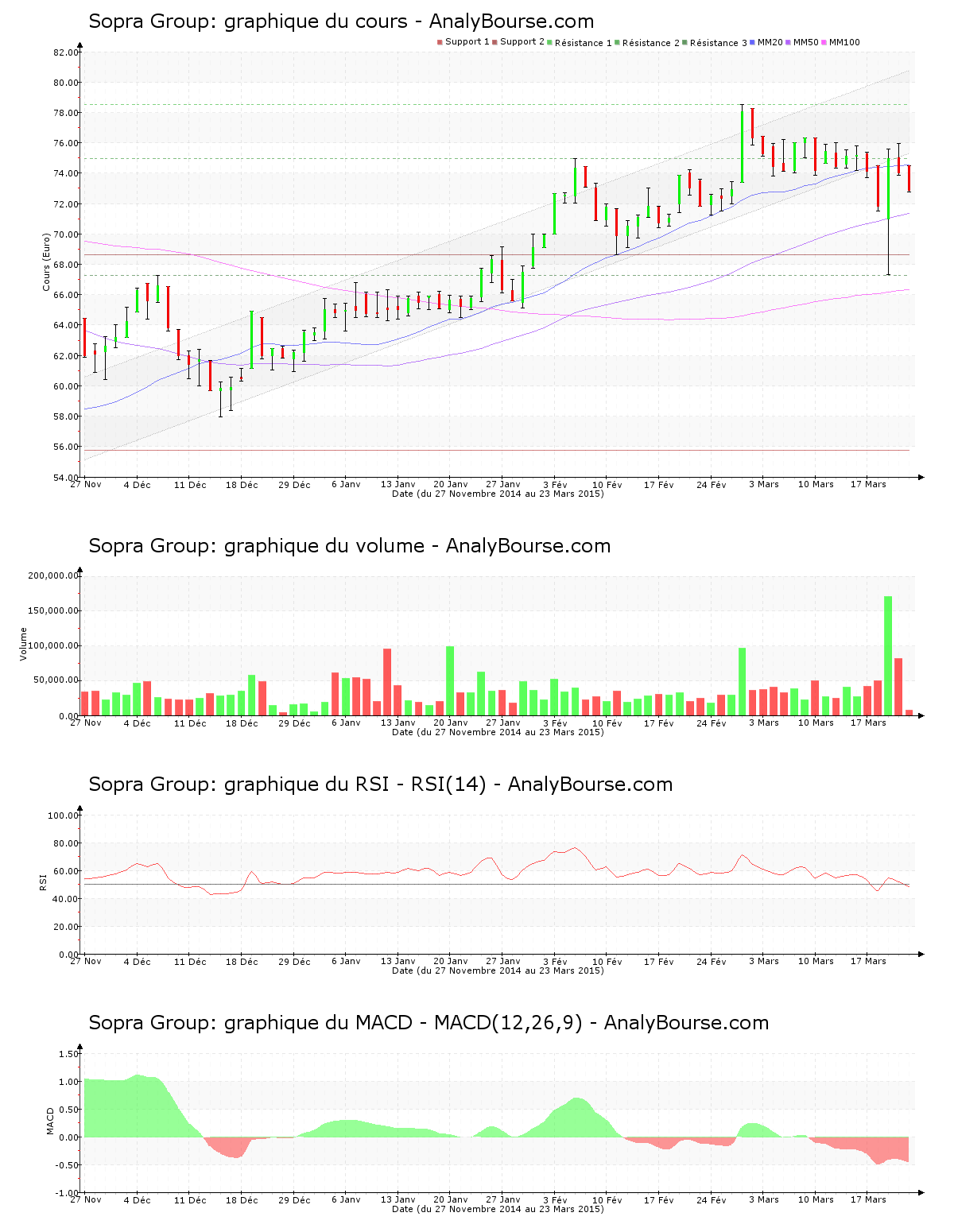Click '10 Mars' date tick on RSI chart
The width and height of the screenshot is (954, 1232).
816,961
